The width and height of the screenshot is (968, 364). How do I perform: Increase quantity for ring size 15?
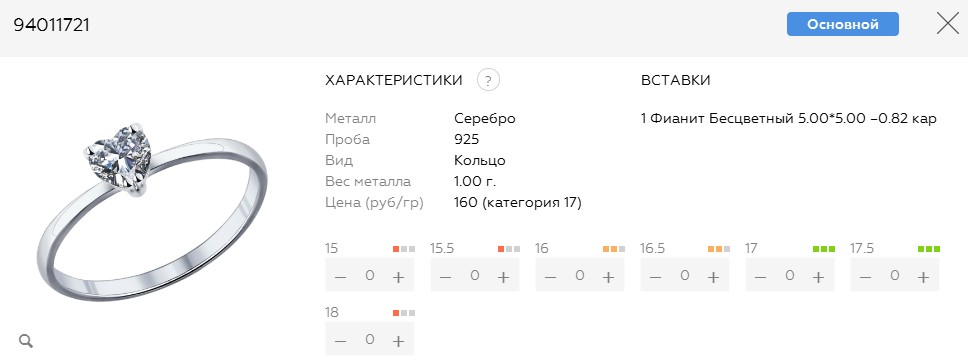399,277
